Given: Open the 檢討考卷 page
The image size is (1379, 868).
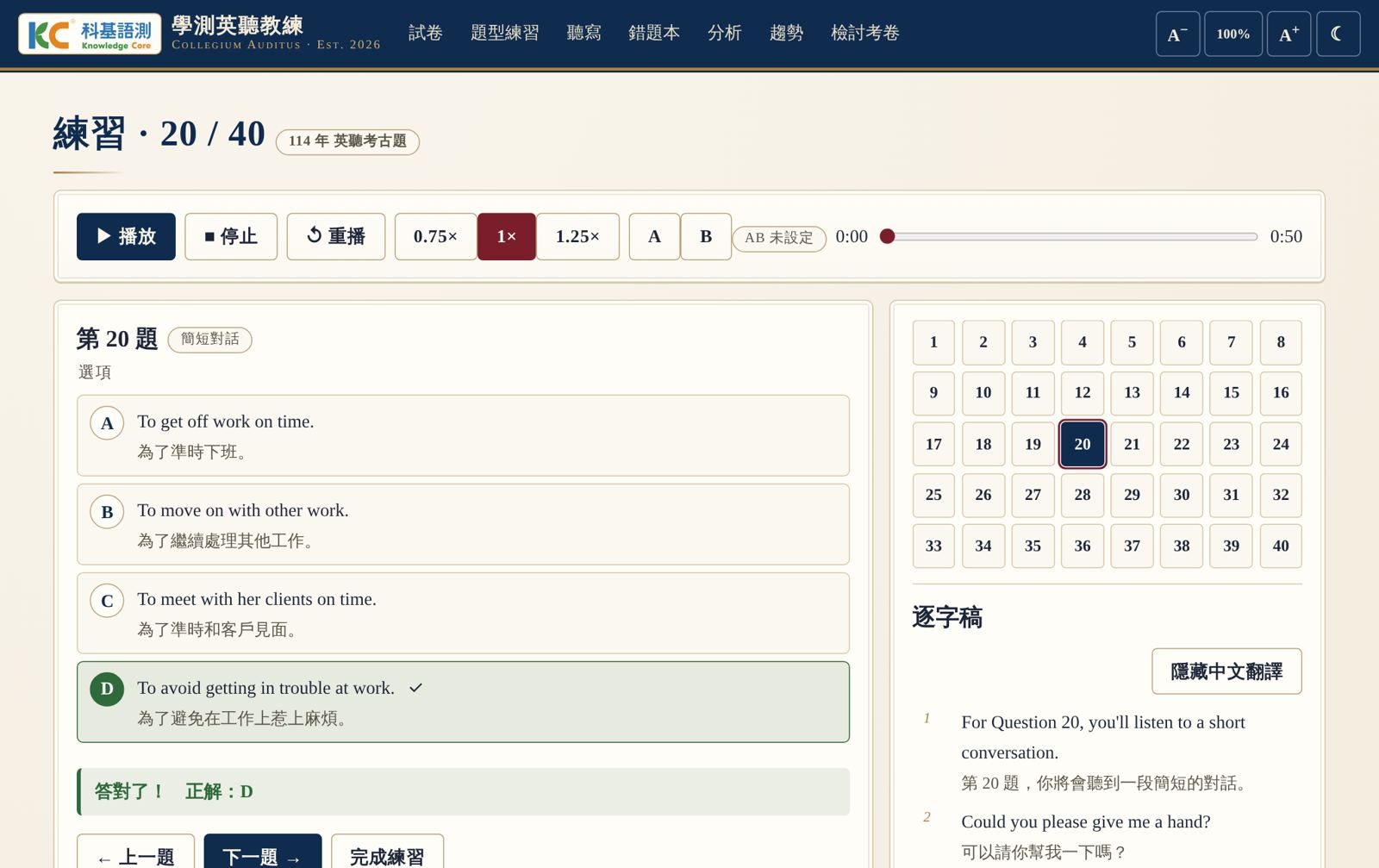Looking at the screenshot, I should click(x=865, y=33).
